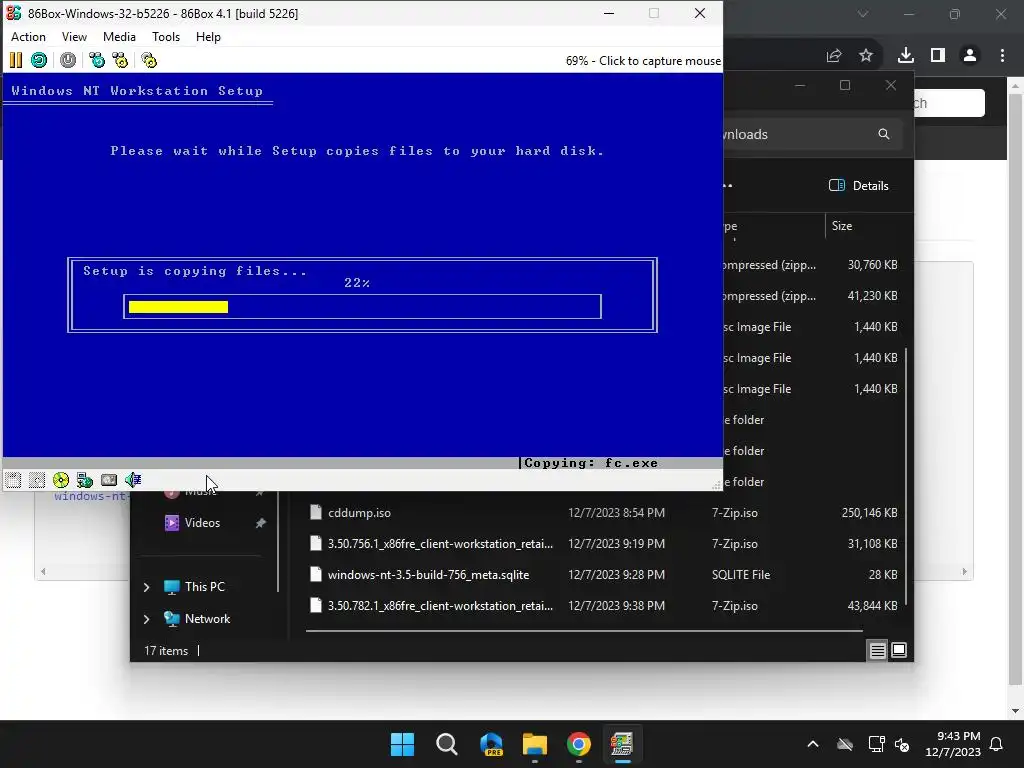Click the CD-ROM disc icon in 86Box status bar
Image resolution: width=1024 pixels, height=768 pixels.
click(61, 481)
